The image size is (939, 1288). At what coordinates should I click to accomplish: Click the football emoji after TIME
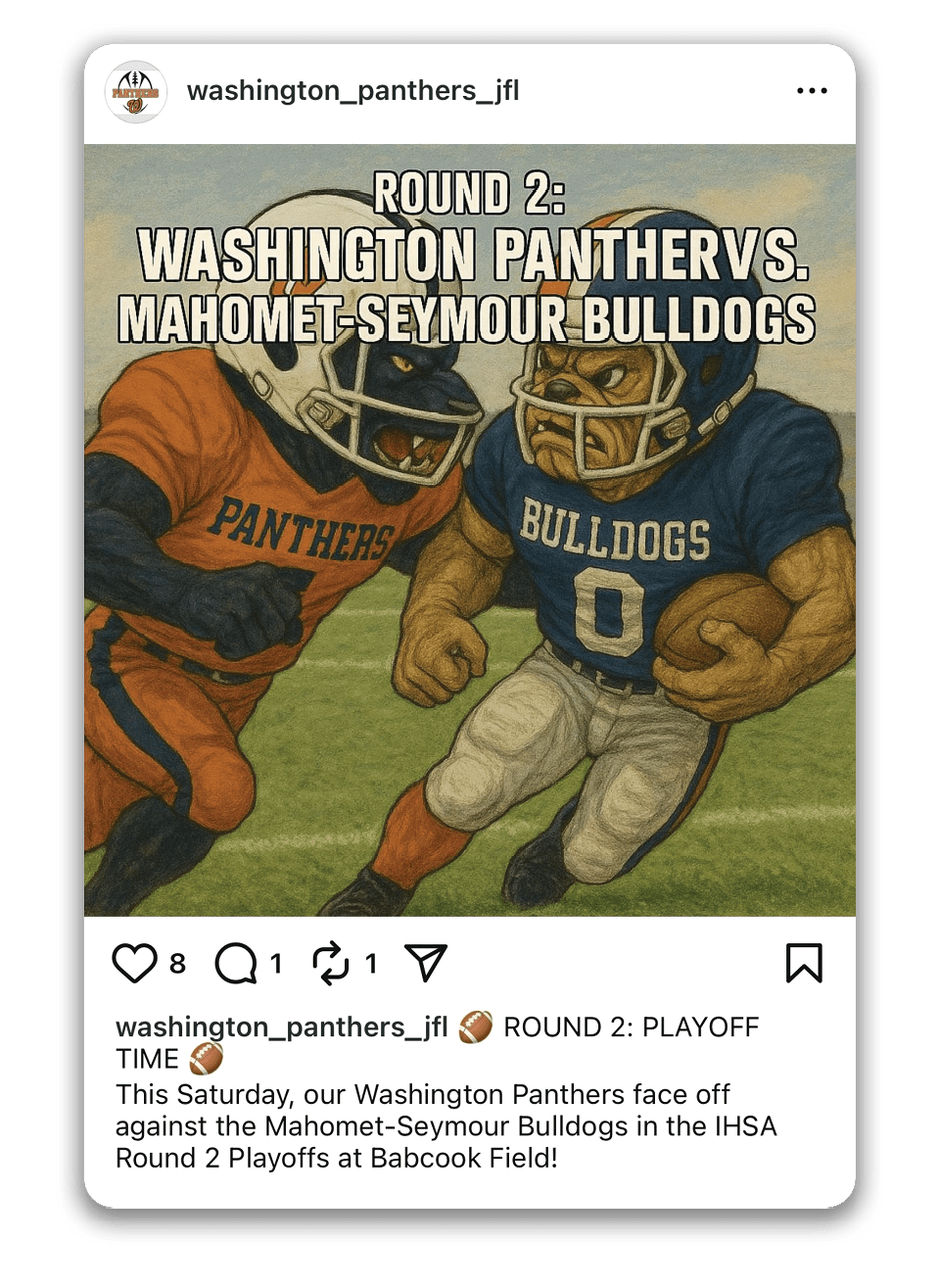[x=207, y=1059]
